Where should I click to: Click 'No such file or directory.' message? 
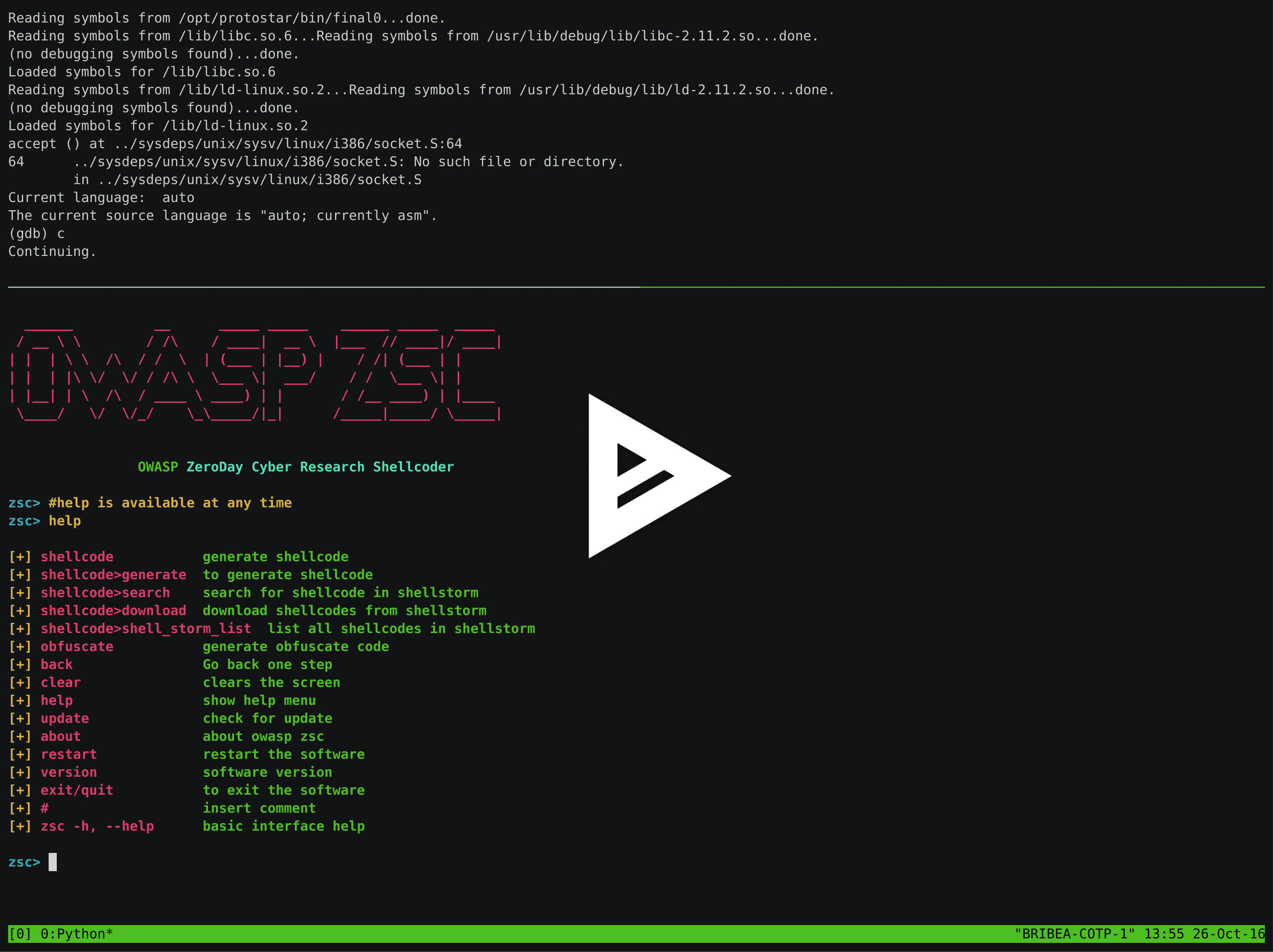(x=519, y=162)
